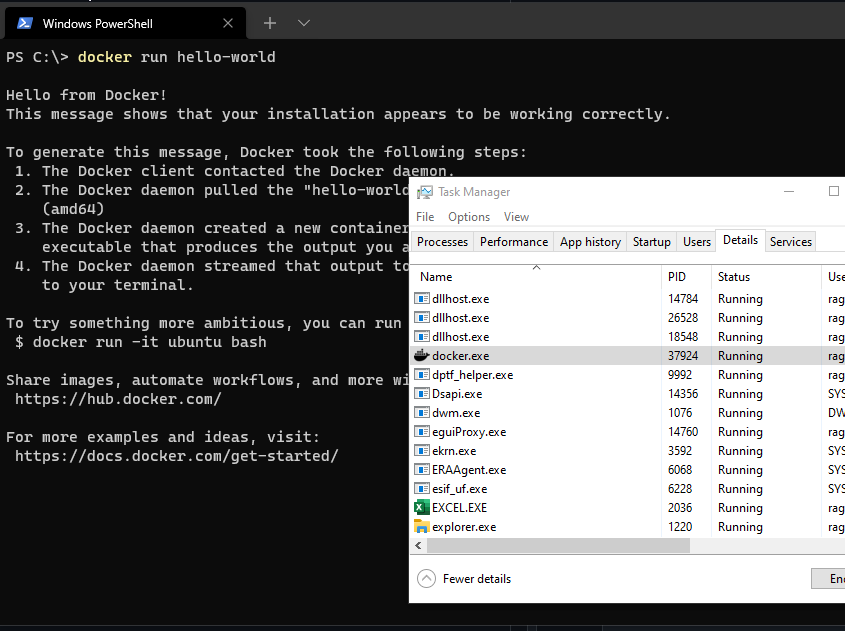The height and width of the screenshot is (631, 845).
Task: Click the PowerShell icon on the terminal tab
Action: tap(24, 23)
